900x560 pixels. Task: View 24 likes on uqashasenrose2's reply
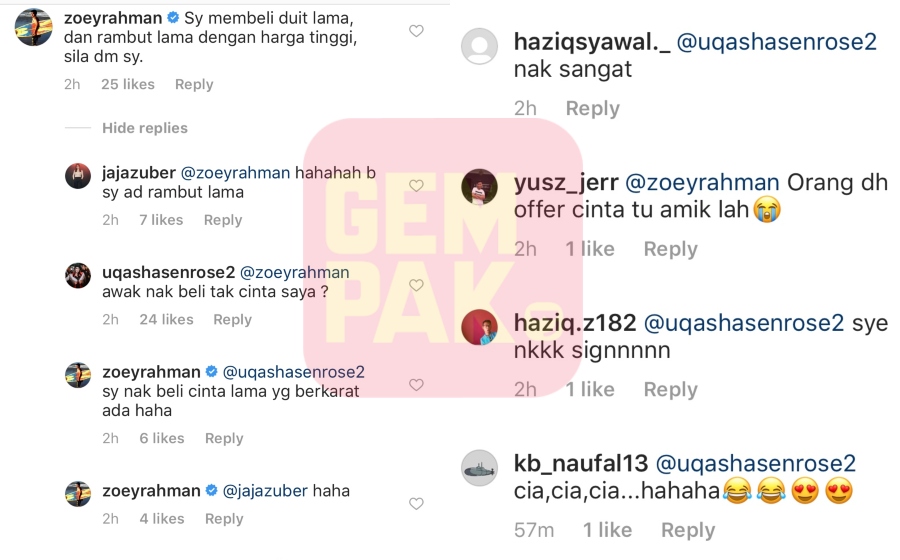click(x=166, y=320)
